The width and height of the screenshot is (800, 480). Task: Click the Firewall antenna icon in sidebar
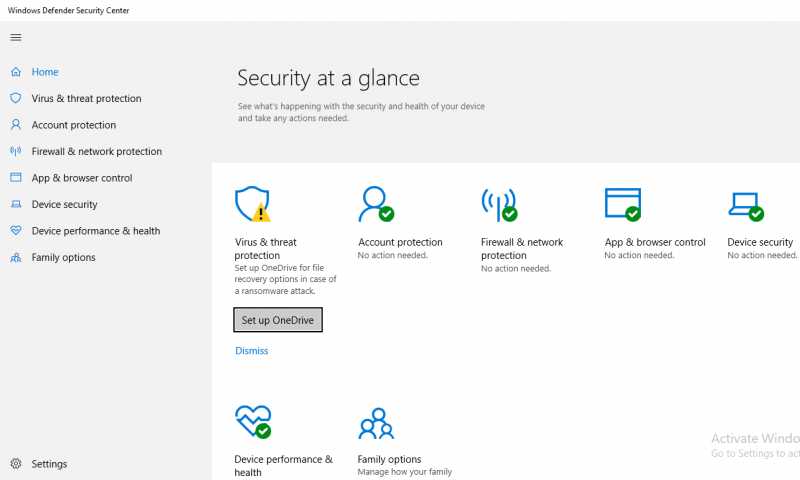tap(16, 151)
